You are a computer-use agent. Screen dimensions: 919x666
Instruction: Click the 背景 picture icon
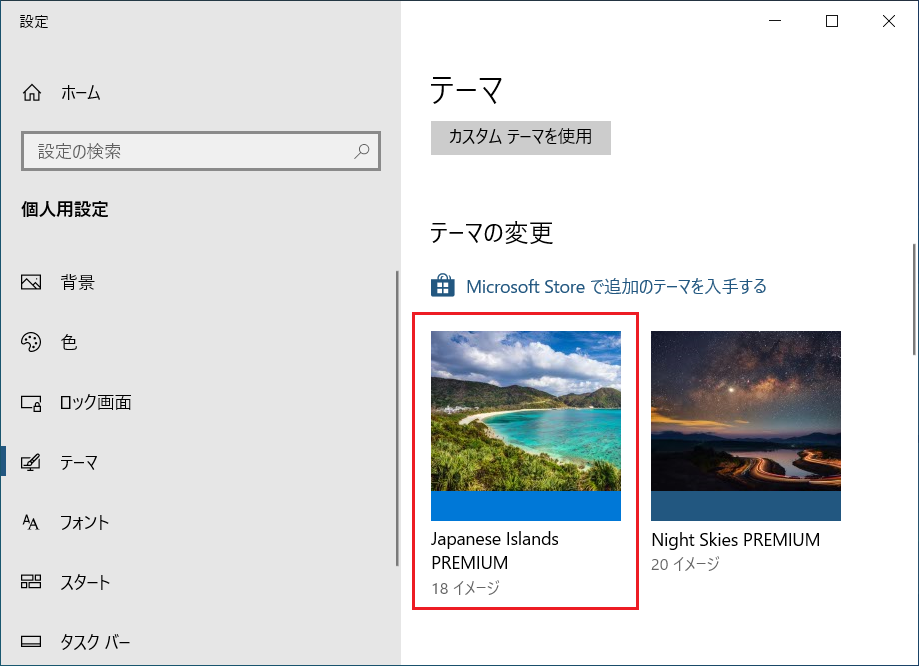click(31, 282)
